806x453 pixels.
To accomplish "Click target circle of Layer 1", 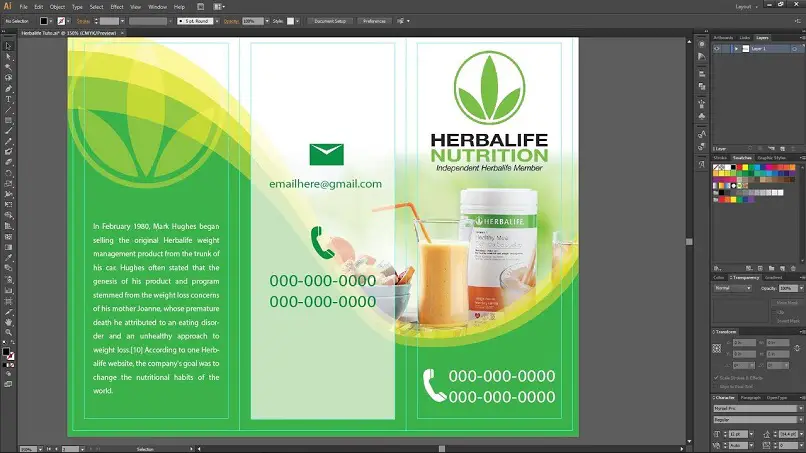I will 795,49.
